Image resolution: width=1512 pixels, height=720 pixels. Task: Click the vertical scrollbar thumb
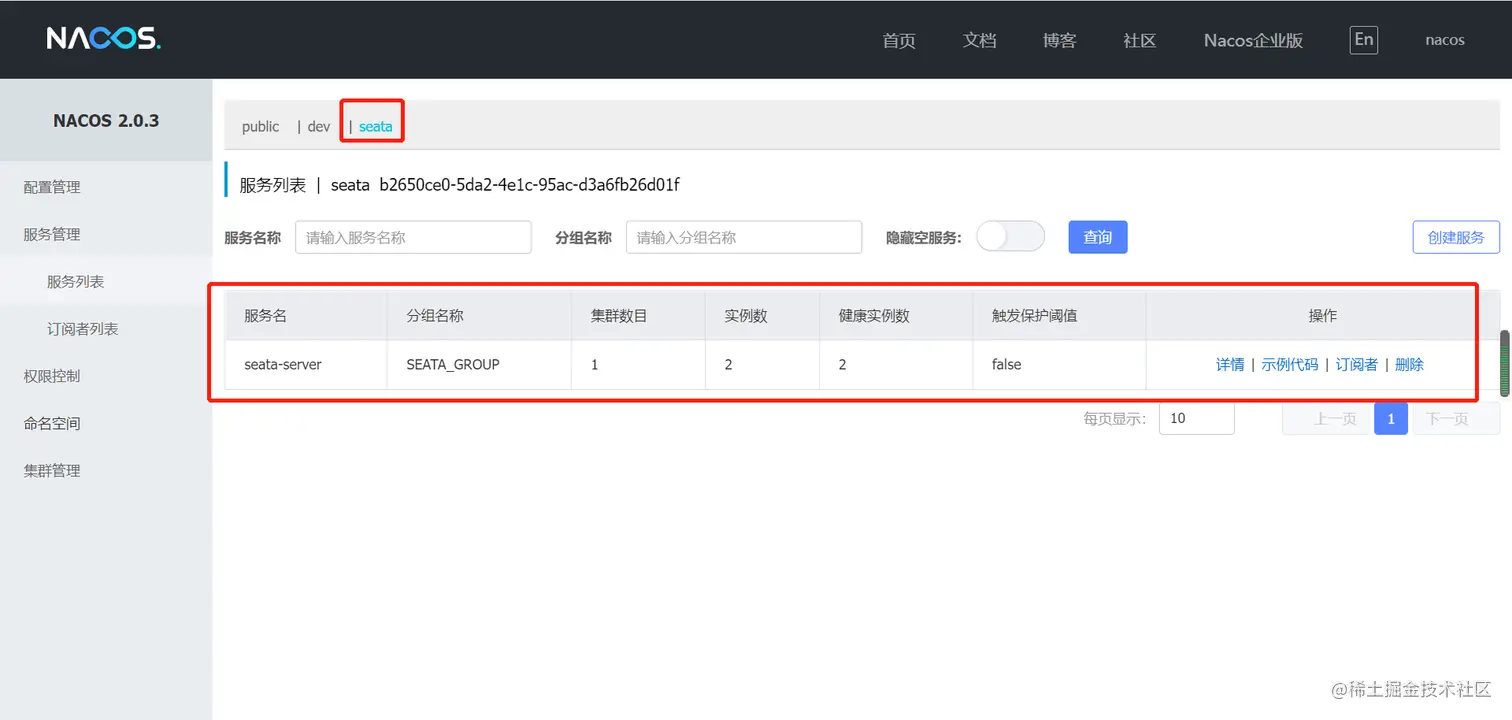1504,363
